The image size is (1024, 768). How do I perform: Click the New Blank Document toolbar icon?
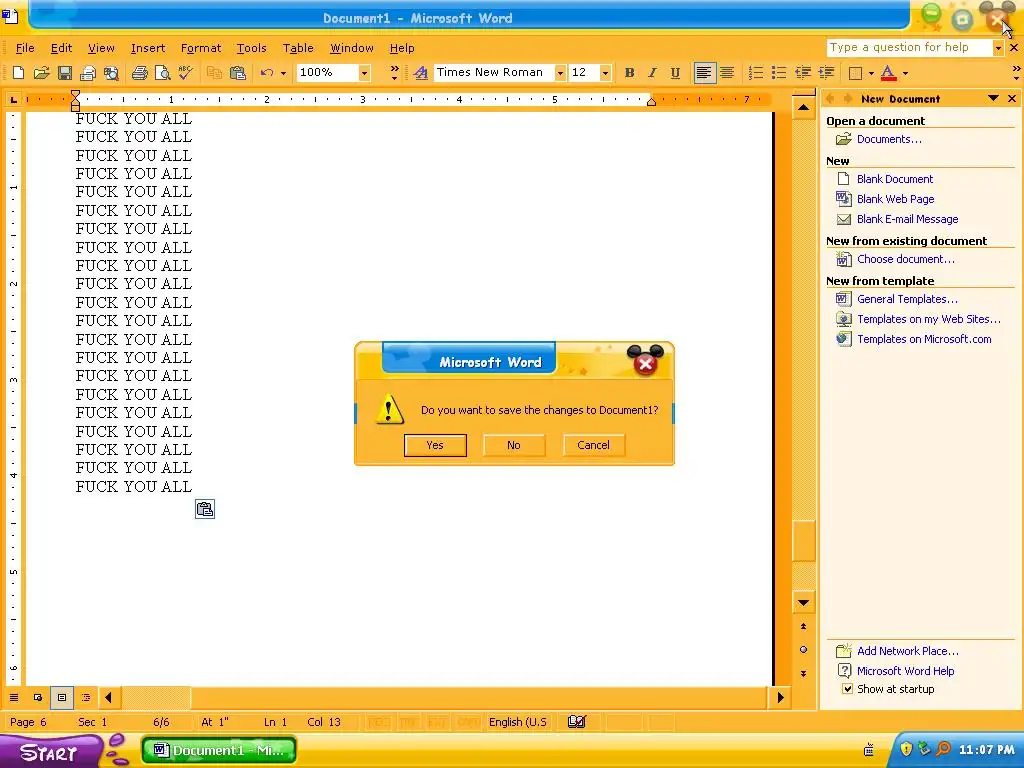pos(18,72)
